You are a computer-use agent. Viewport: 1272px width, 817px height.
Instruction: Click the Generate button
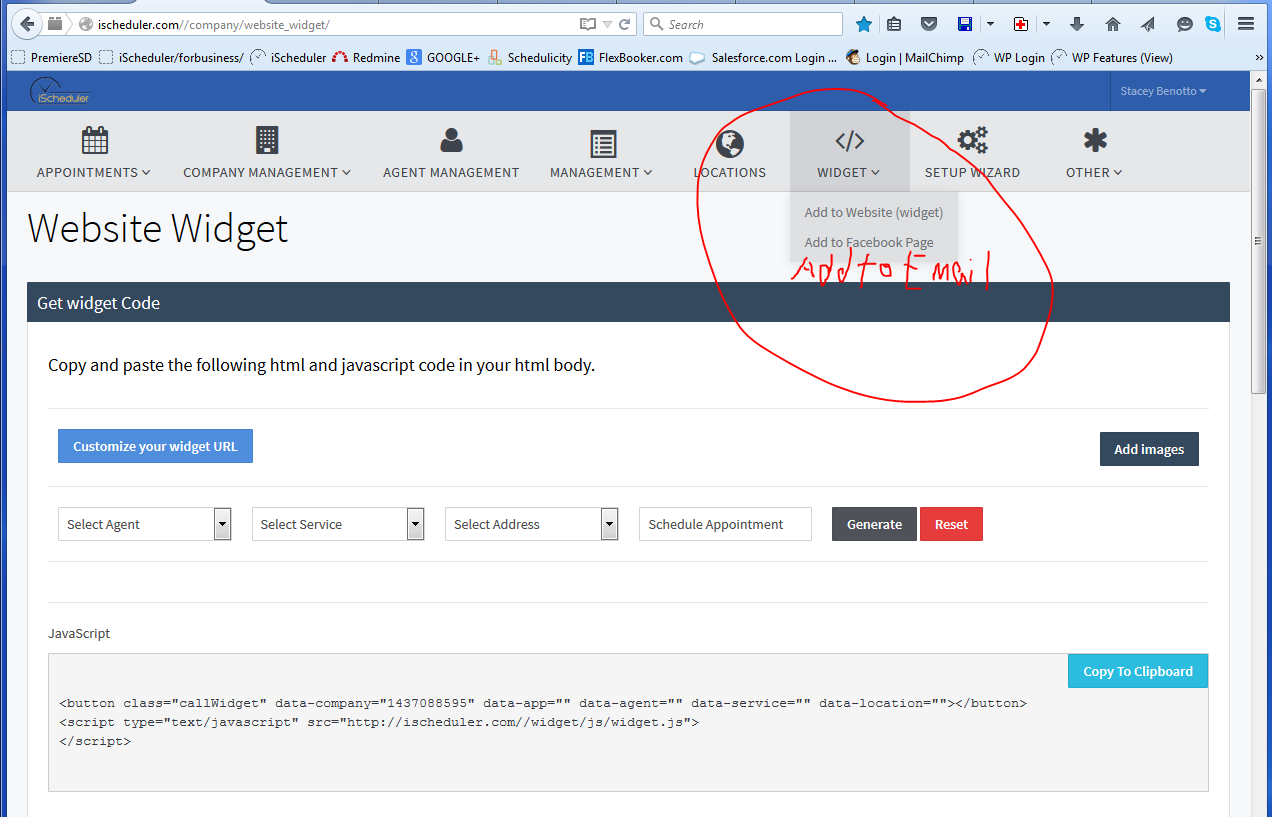pos(874,524)
